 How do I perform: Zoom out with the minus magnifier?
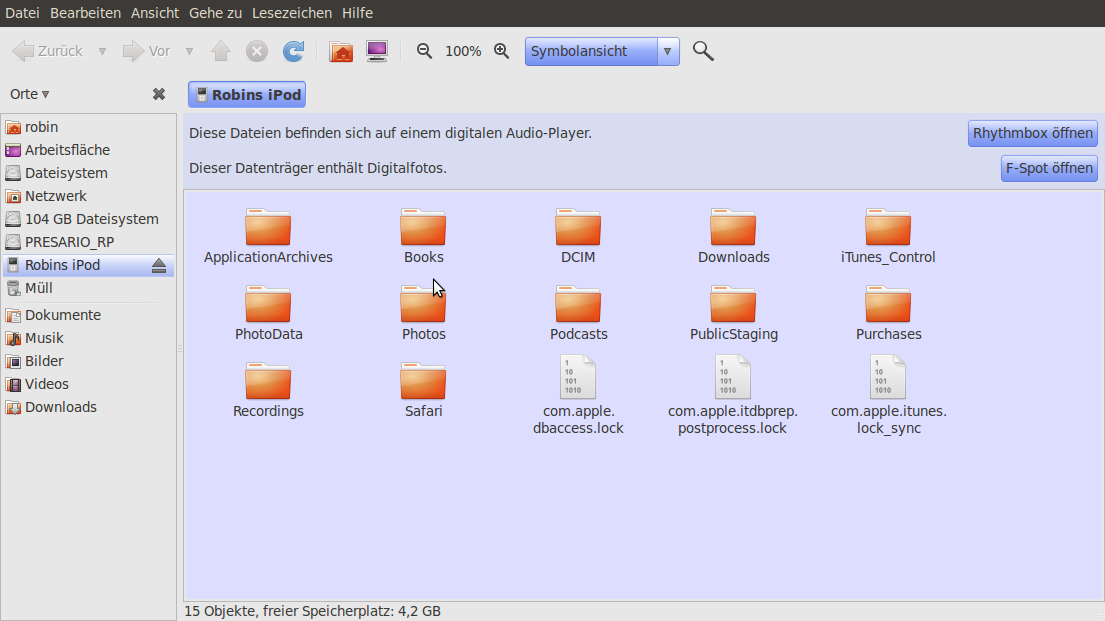click(x=424, y=51)
